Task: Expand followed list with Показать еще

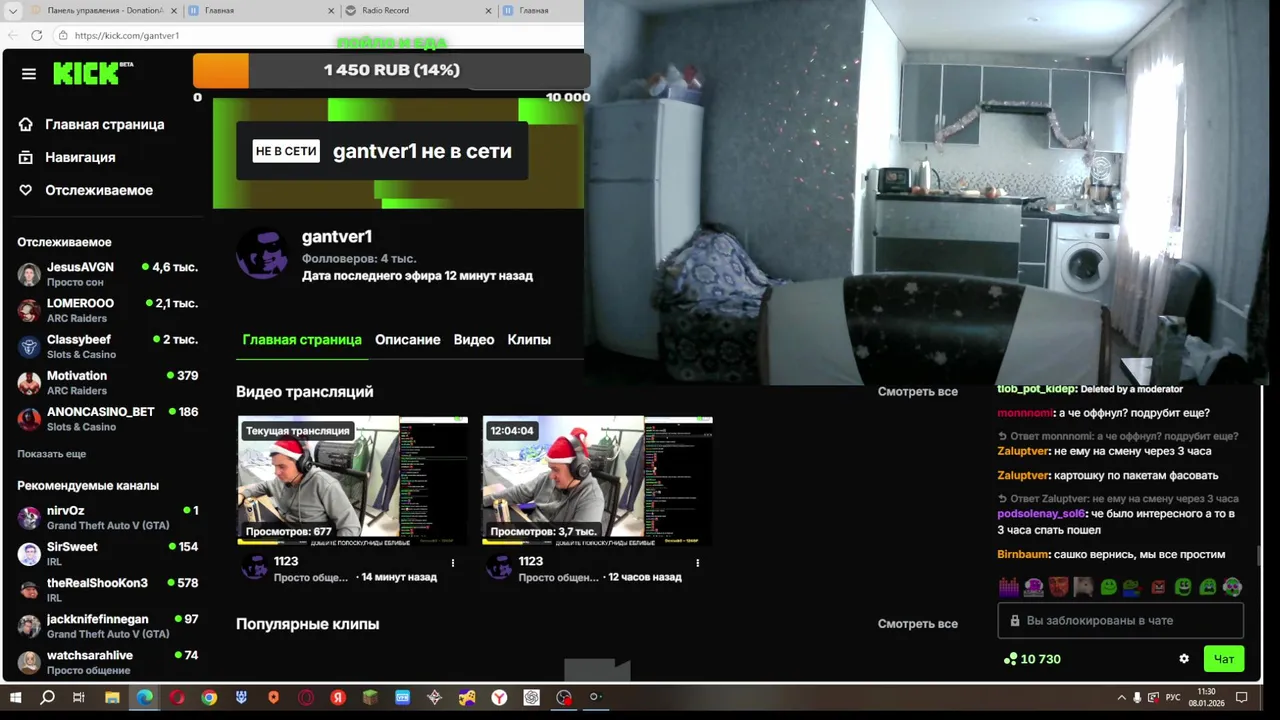Action: pyautogui.click(x=51, y=454)
